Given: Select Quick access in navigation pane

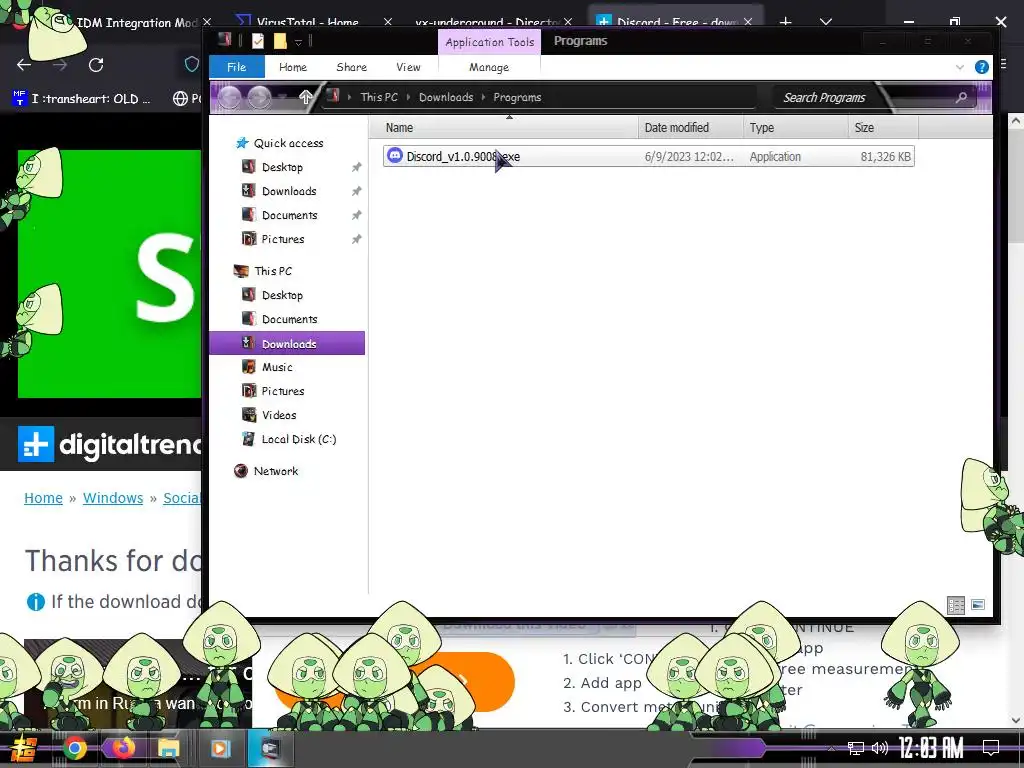Looking at the screenshot, I should (288, 143).
